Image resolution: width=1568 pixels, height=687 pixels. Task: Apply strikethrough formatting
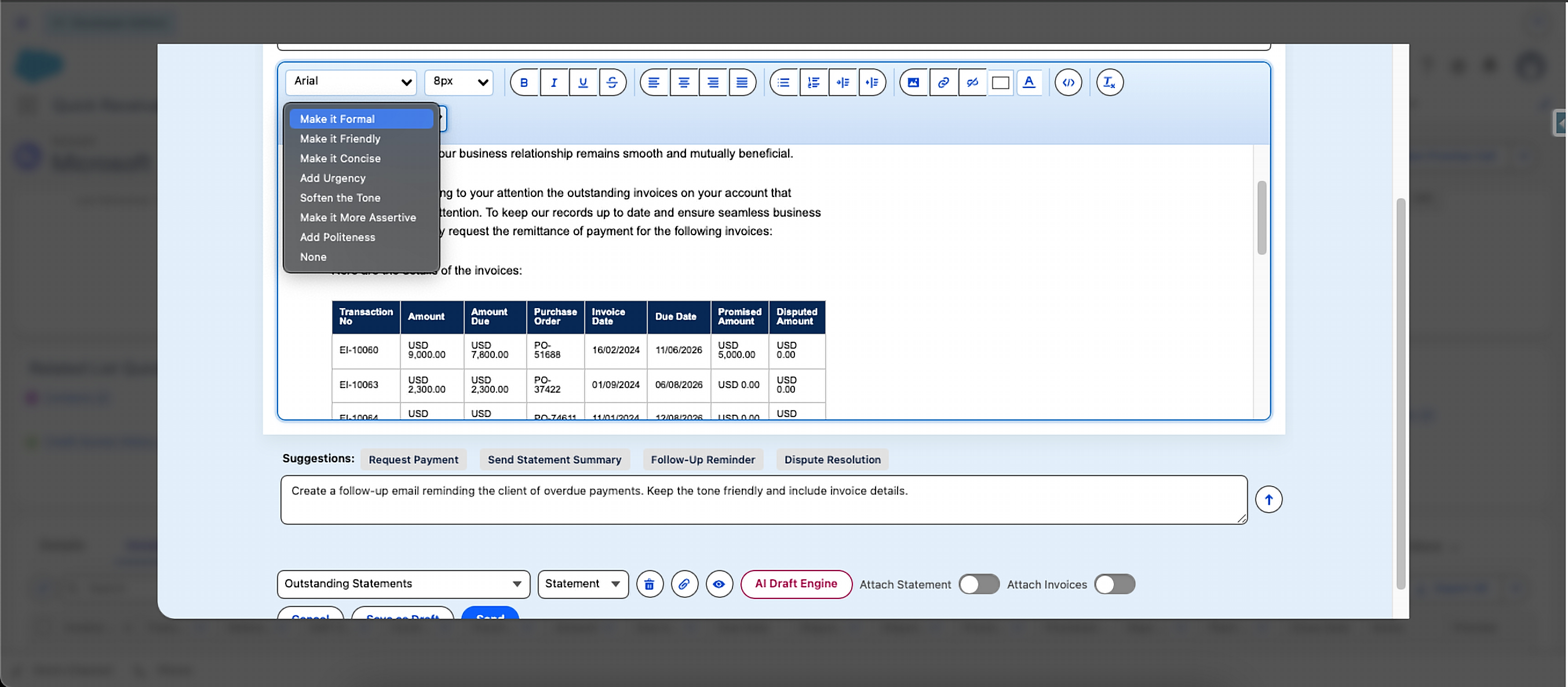click(612, 83)
